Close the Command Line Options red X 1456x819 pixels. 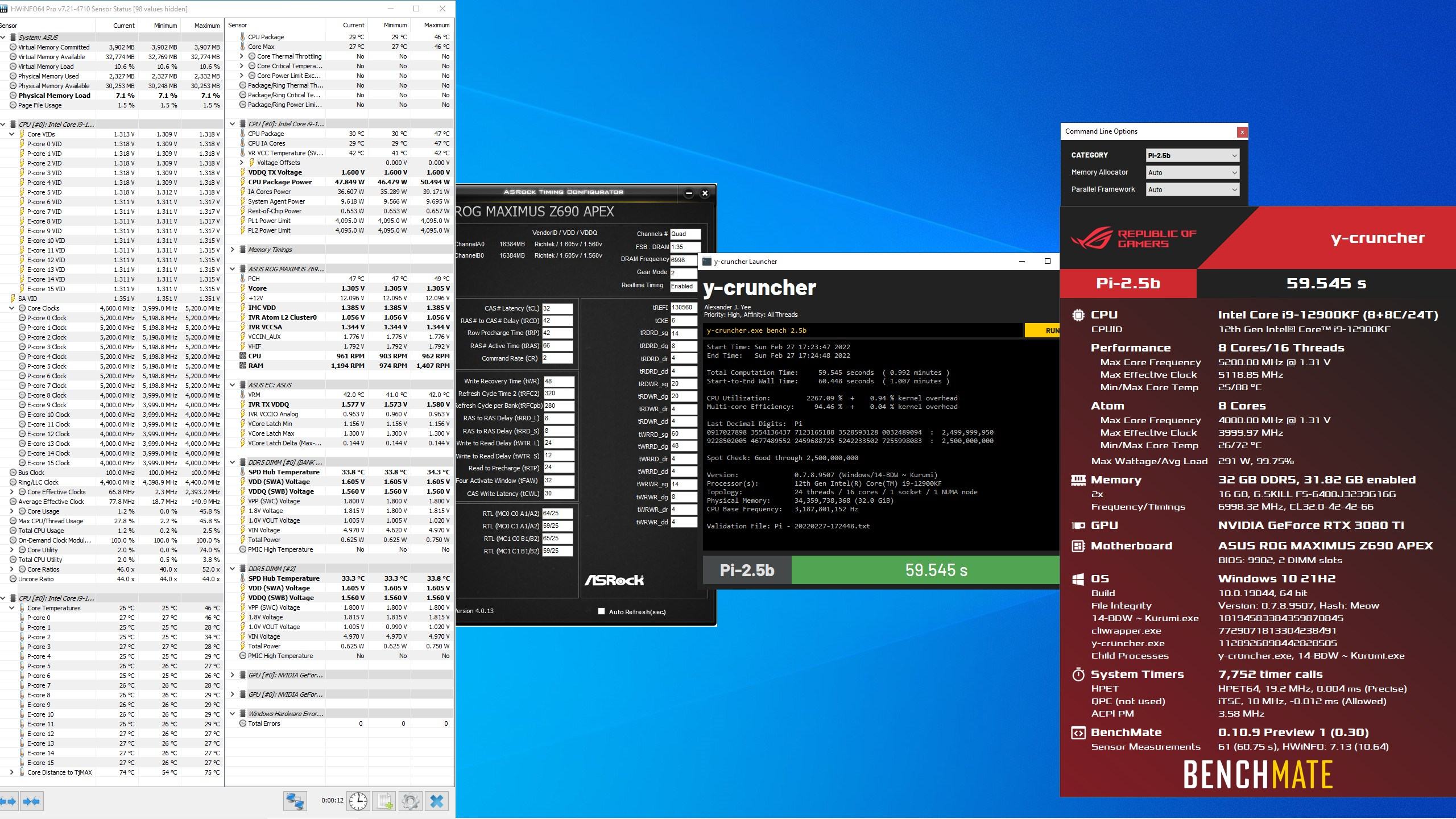click(1242, 131)
